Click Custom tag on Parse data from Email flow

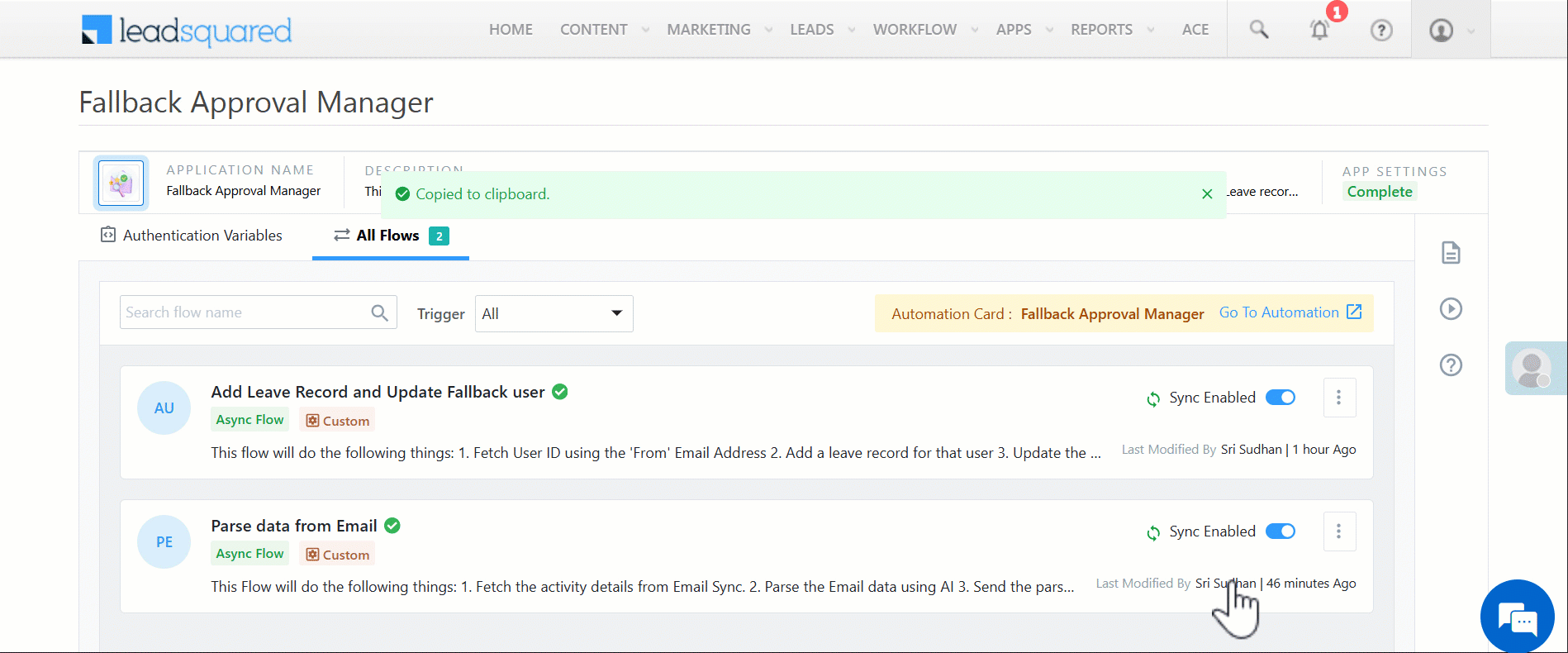(x=337, y=555)
